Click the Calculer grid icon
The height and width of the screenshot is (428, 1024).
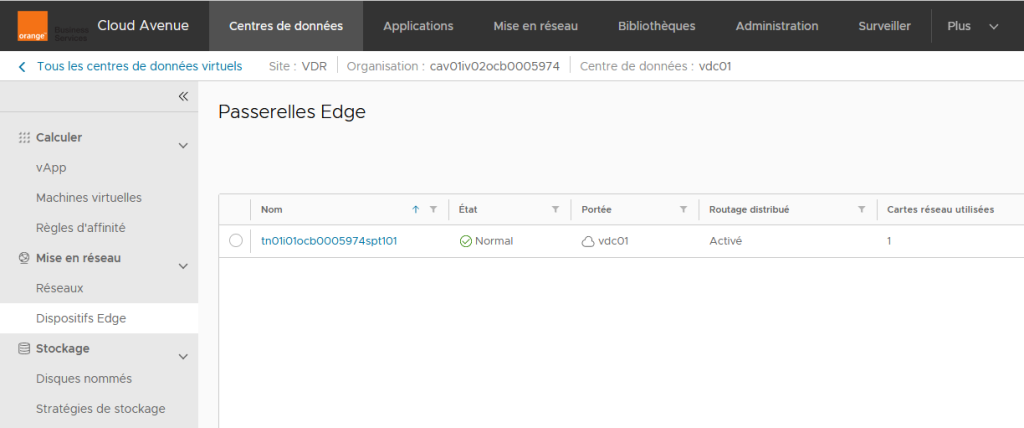[x=24, y=138]
